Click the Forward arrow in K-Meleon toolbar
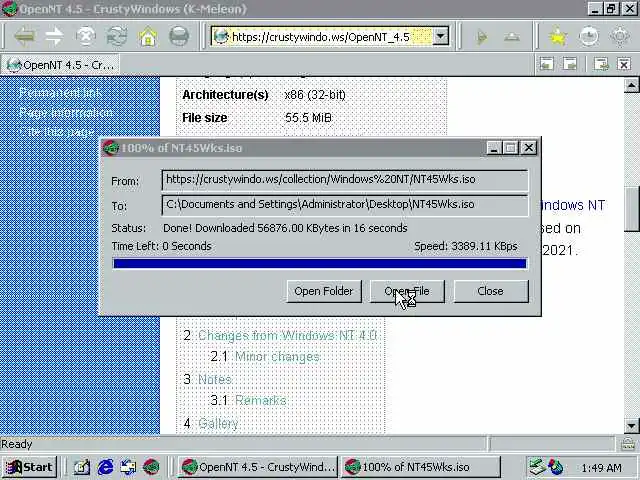 click(x=54, y=37)
